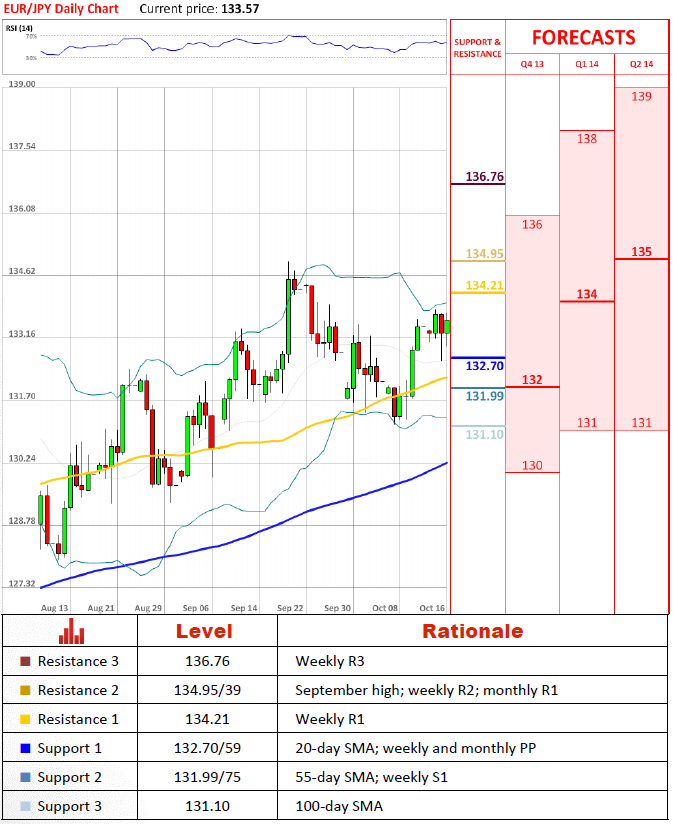Click the Support 2 steel-blue color square
The image size is (673, 824).
pyautogui.click(x=24, y=778)
